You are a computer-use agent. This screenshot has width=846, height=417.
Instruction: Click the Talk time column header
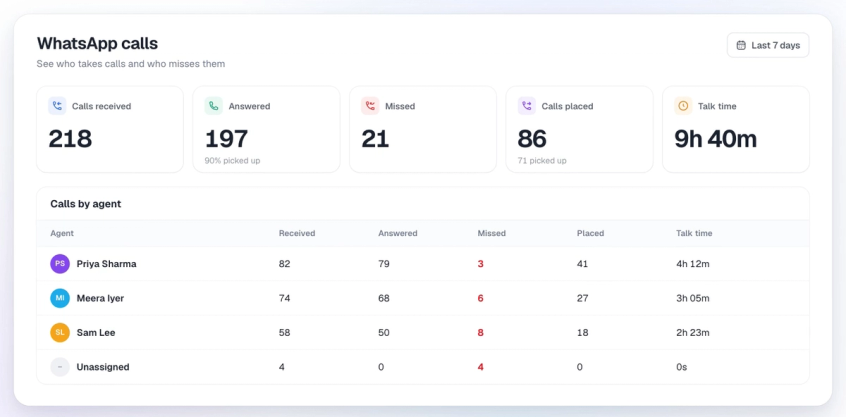(694, 234)
